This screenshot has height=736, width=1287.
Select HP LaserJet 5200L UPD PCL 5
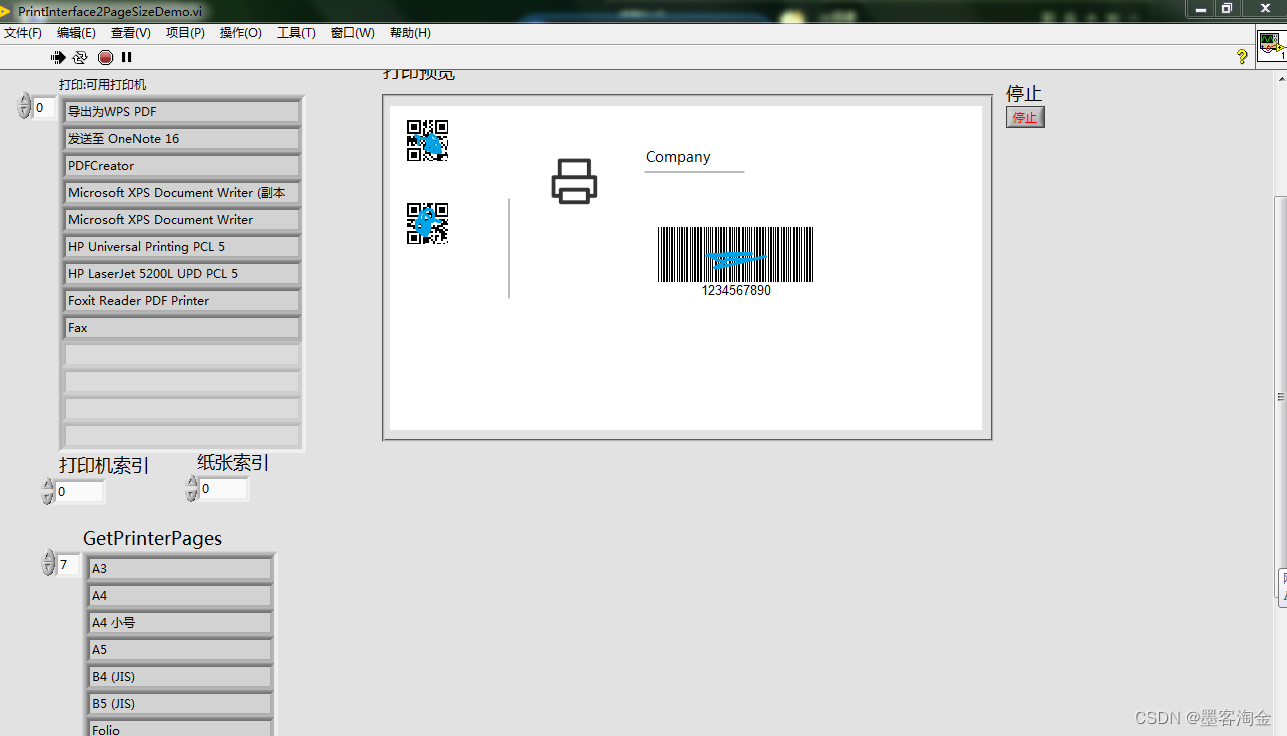(x=182, y=274)
